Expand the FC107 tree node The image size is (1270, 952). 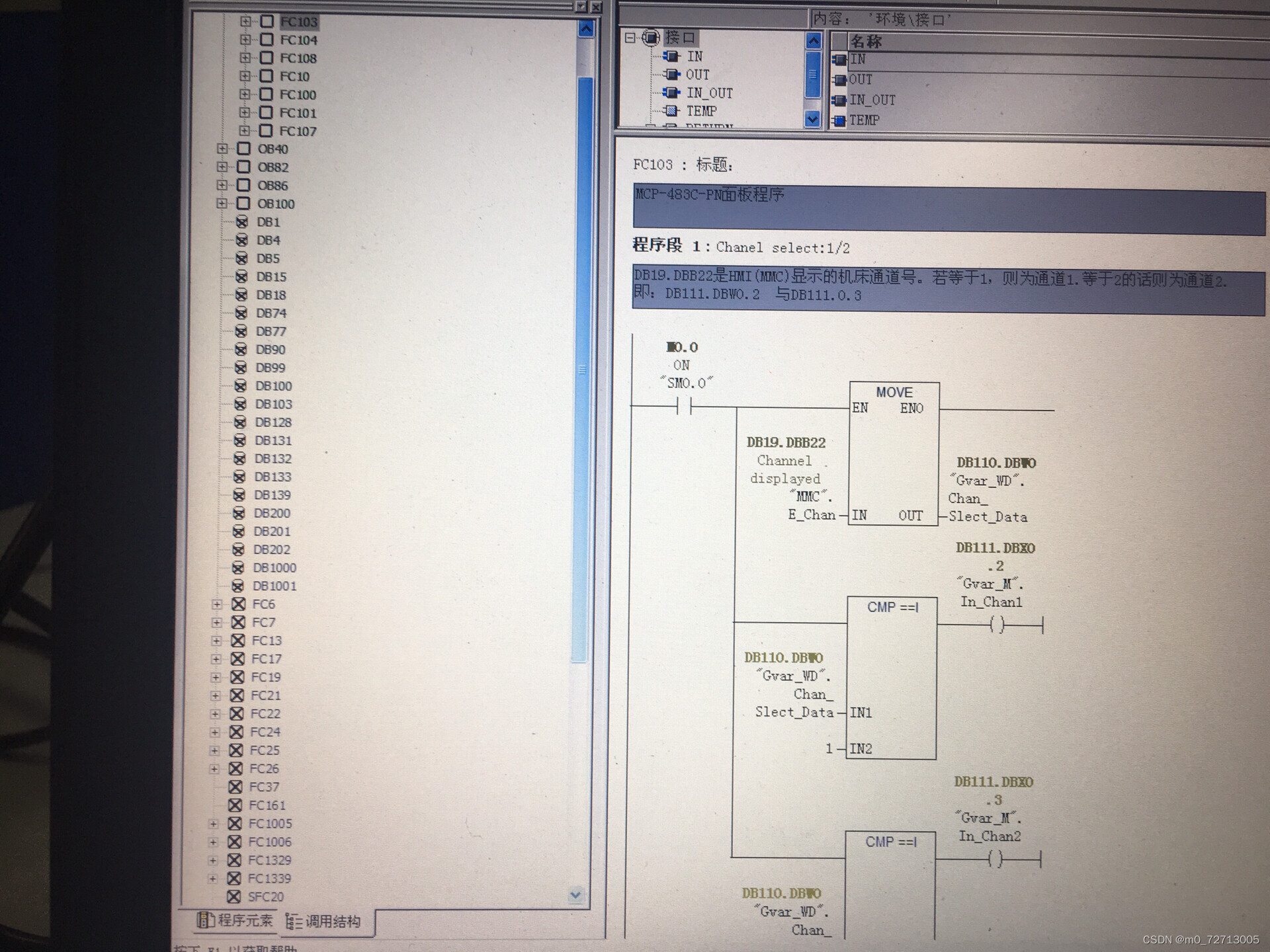[x=245, y=131]
